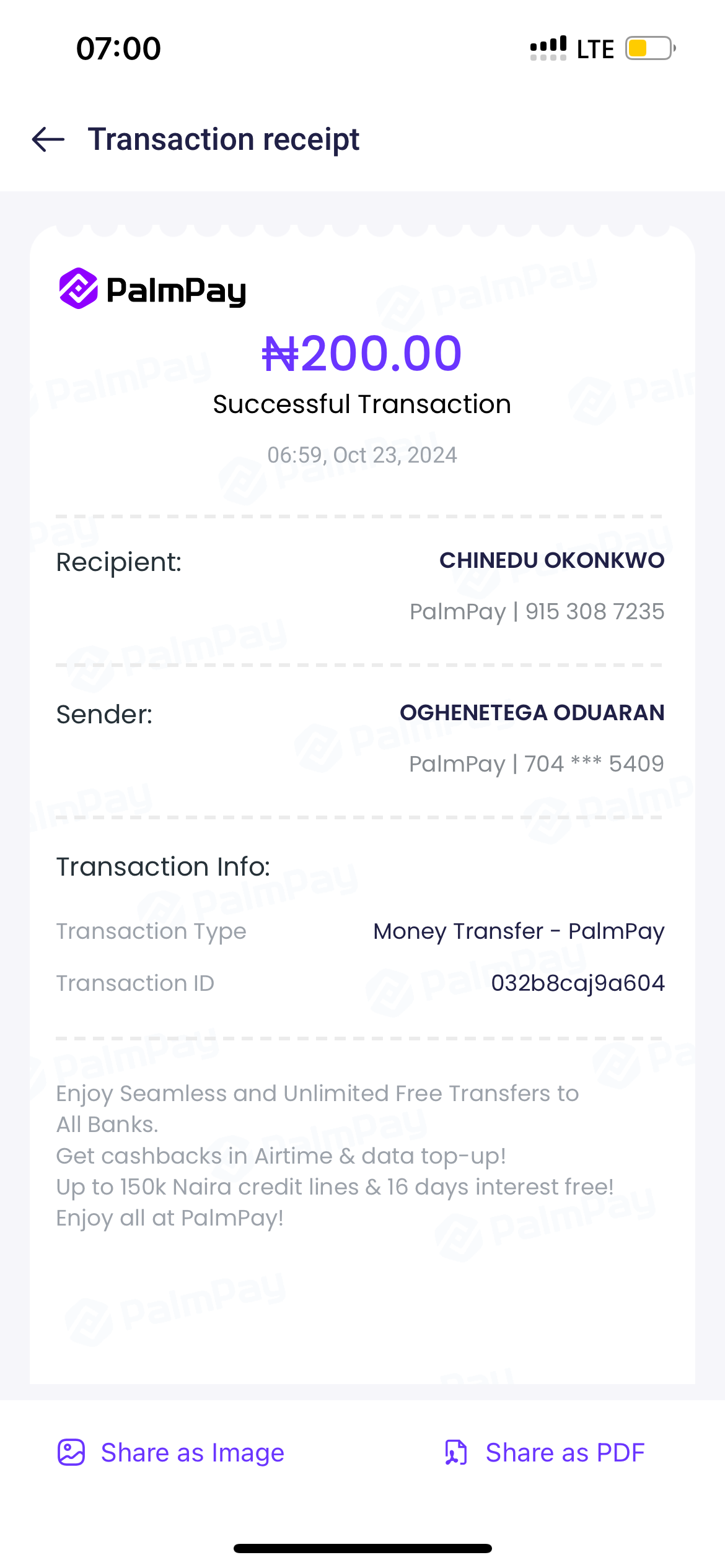Click the Share as Image icon
This screenshot has width=725, height=1568.
point(71,1452)
